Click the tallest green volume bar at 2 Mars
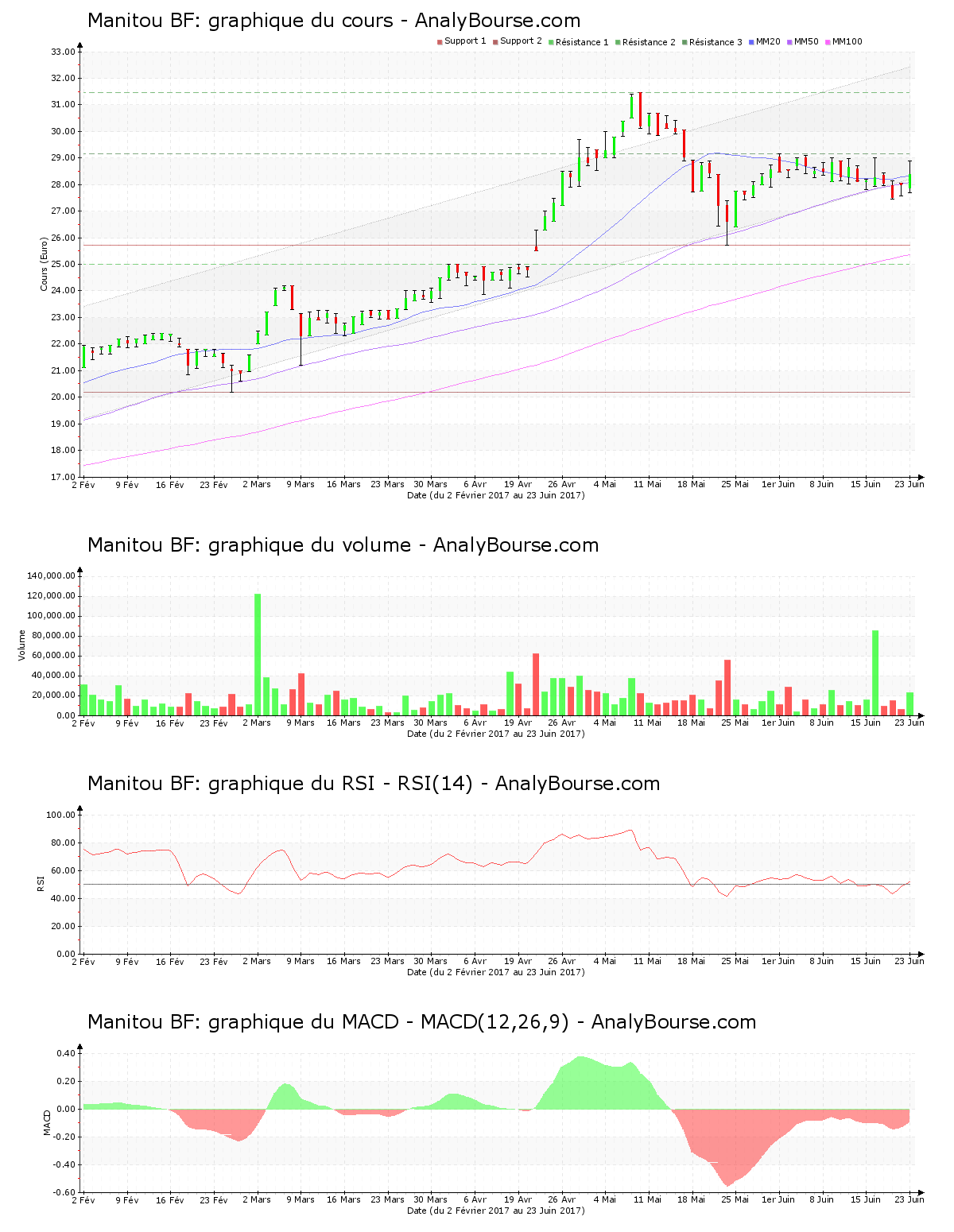Viewport: 954px width, 1232px height. pyautogui.click(x=258, y=654)
